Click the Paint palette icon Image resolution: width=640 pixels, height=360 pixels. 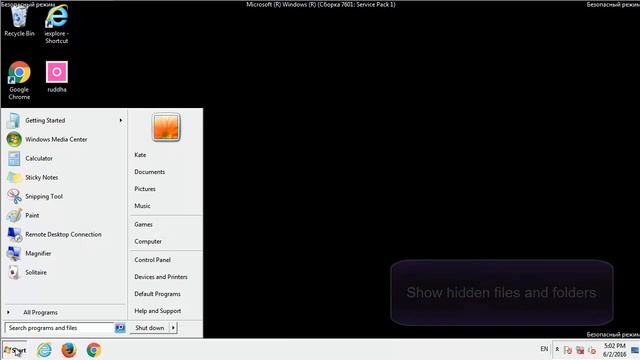[14, 216]
